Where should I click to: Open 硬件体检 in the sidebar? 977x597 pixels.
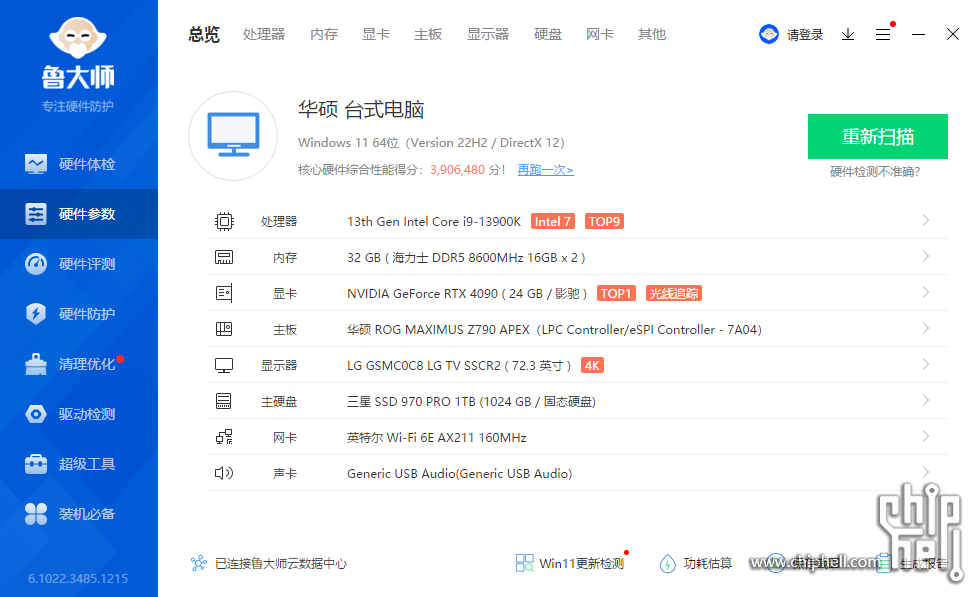click(x=79, y=164)
